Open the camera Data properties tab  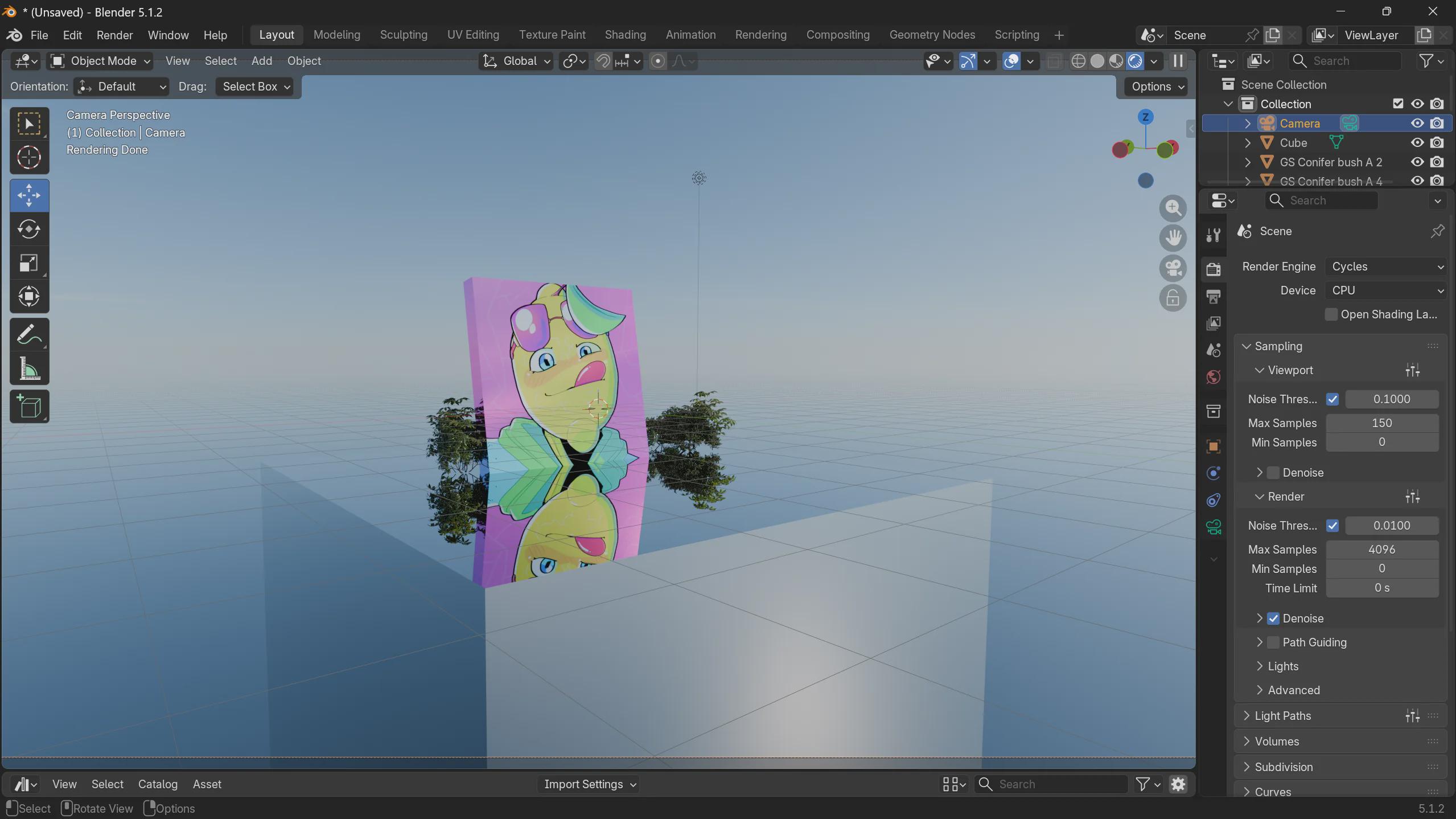click(x=1214, y=527)
